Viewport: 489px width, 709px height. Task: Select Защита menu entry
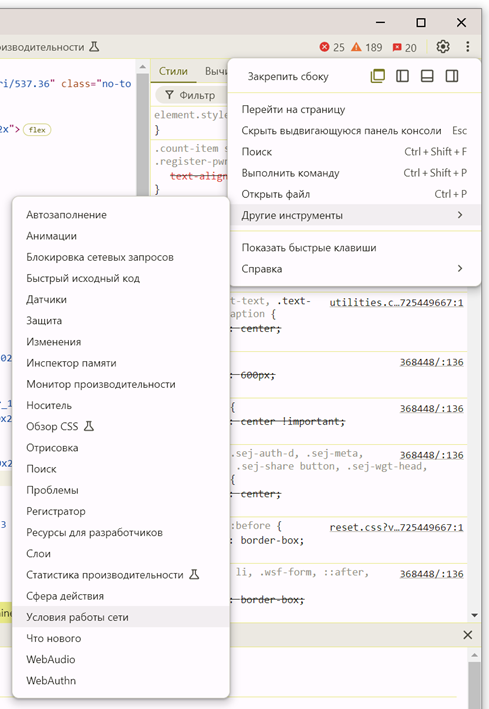[x=121, y=321]
